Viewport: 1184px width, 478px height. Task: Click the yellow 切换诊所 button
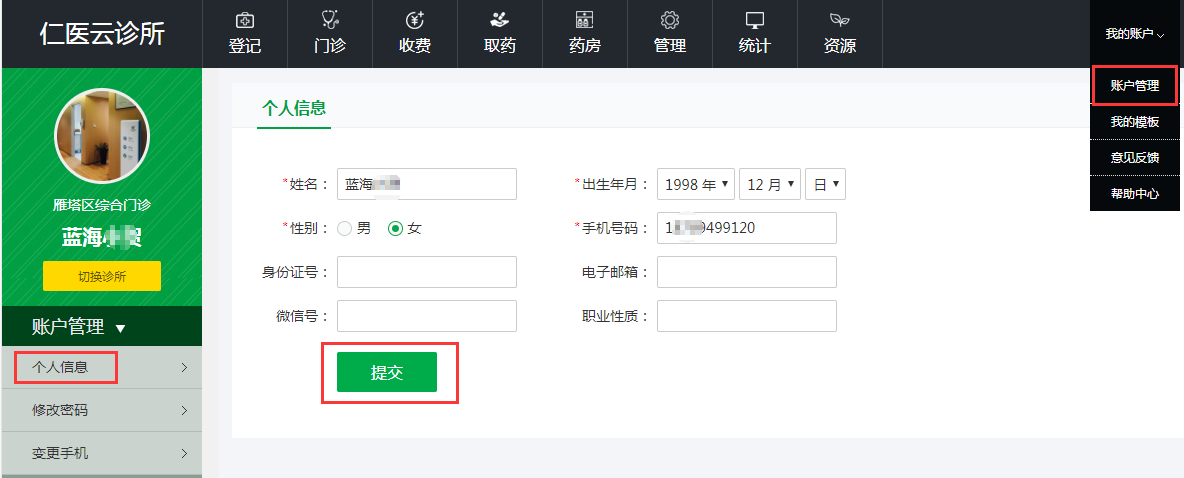(x=101, y=276)
